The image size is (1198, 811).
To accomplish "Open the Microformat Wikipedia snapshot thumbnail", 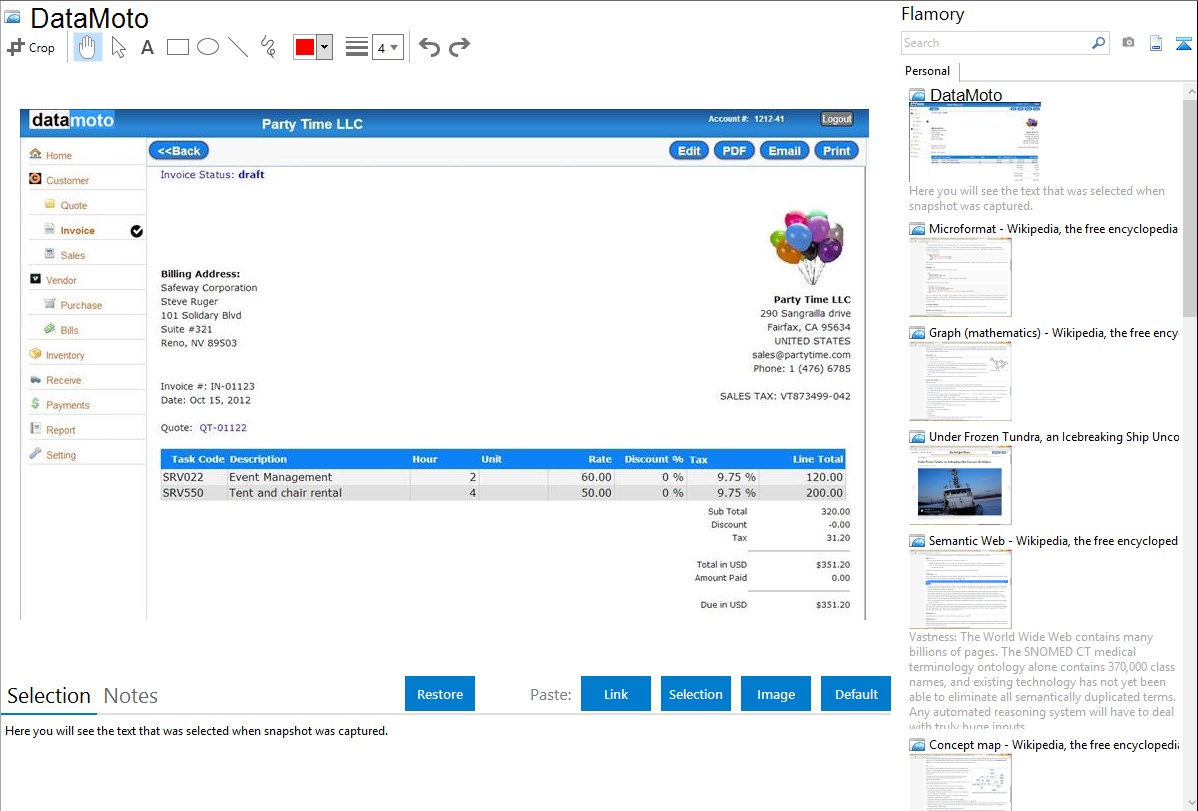I will (960, 277).
